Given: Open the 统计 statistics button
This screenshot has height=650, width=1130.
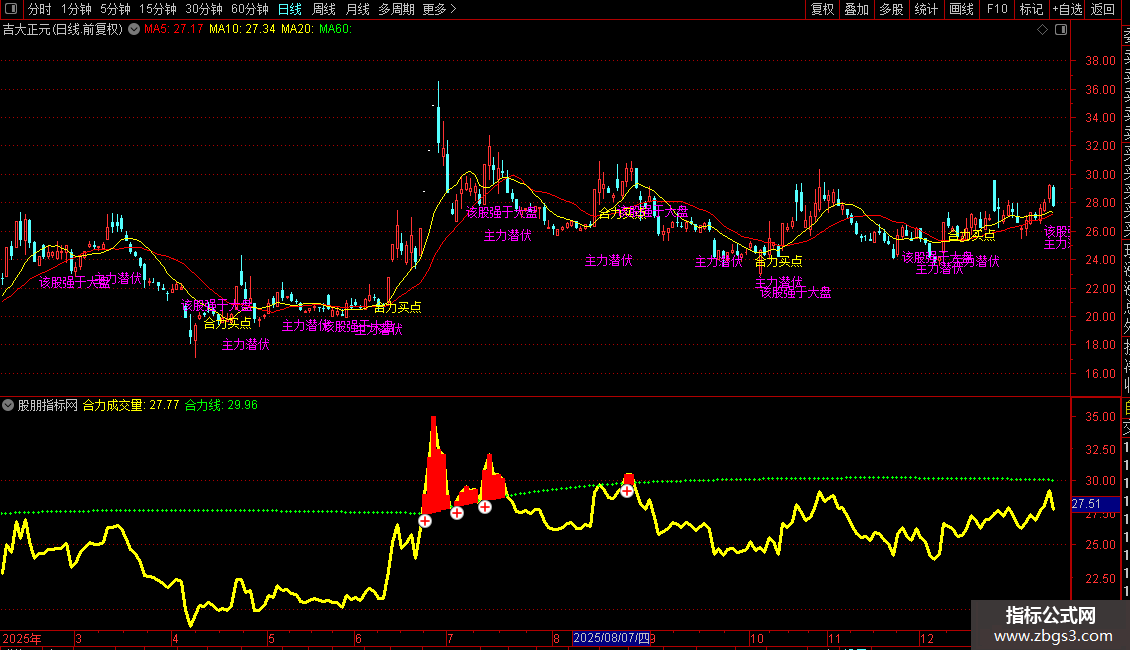Looking at the screenshot, I should [x=926, y=9].
